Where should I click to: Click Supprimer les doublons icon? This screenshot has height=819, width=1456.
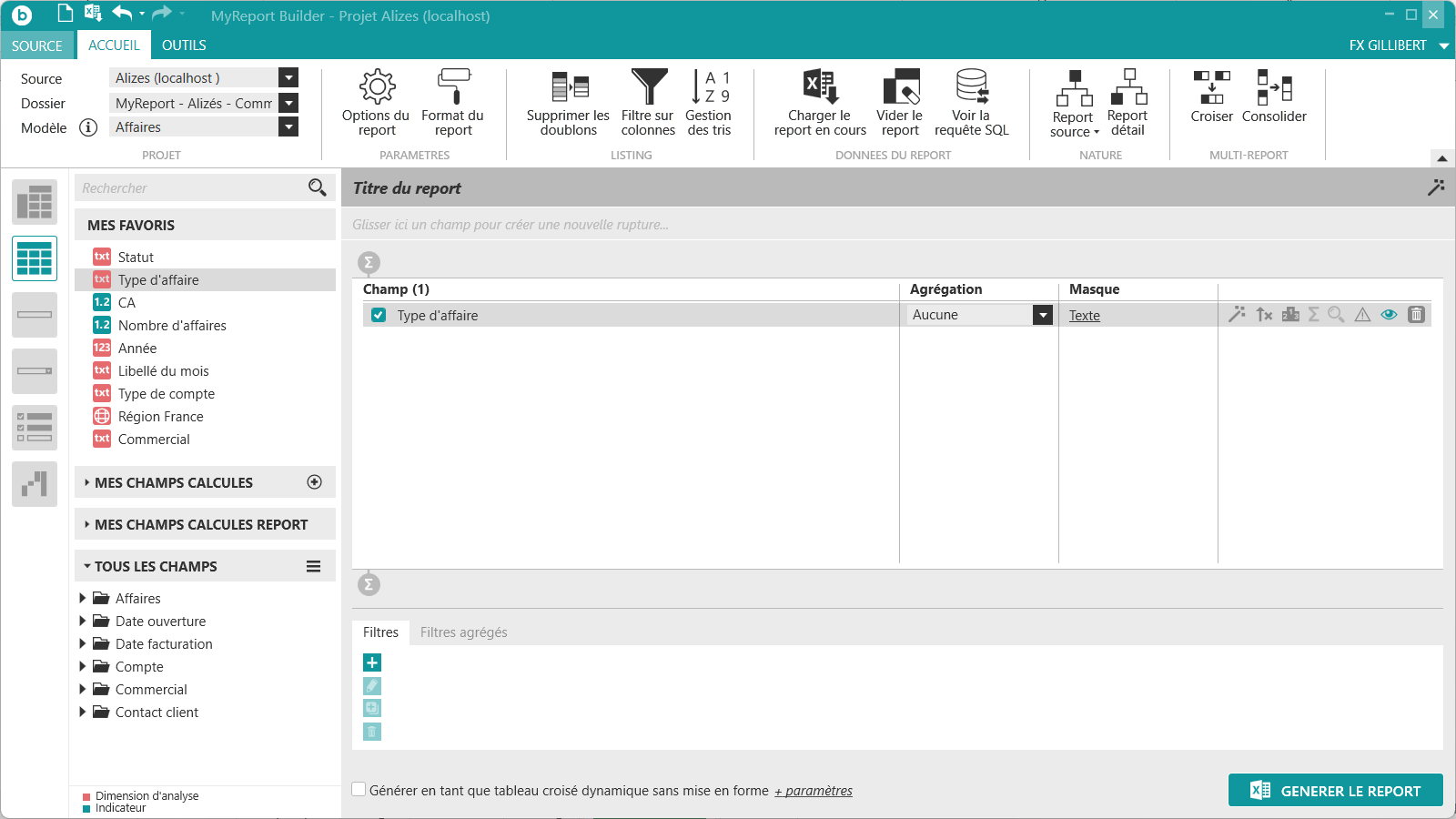pos(570,87)
